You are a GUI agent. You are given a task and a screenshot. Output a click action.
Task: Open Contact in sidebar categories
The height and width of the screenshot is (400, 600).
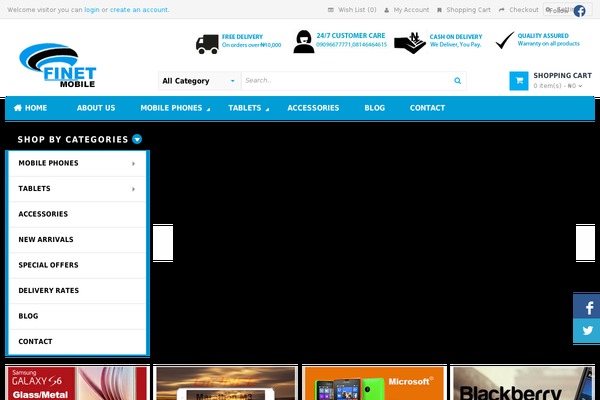point(77,341)
